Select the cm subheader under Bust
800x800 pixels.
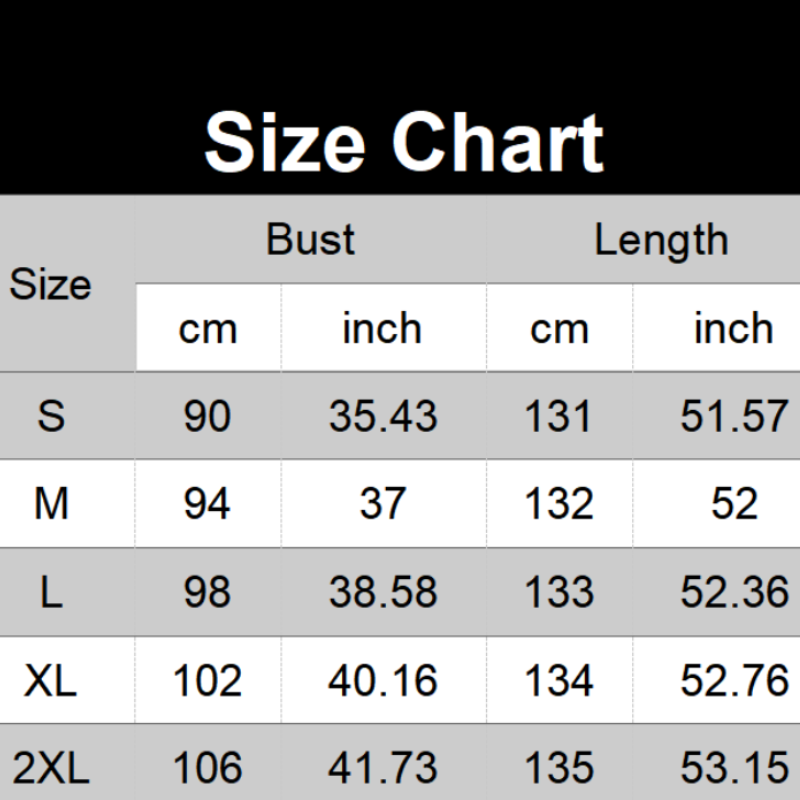click(x=208, y=329)
